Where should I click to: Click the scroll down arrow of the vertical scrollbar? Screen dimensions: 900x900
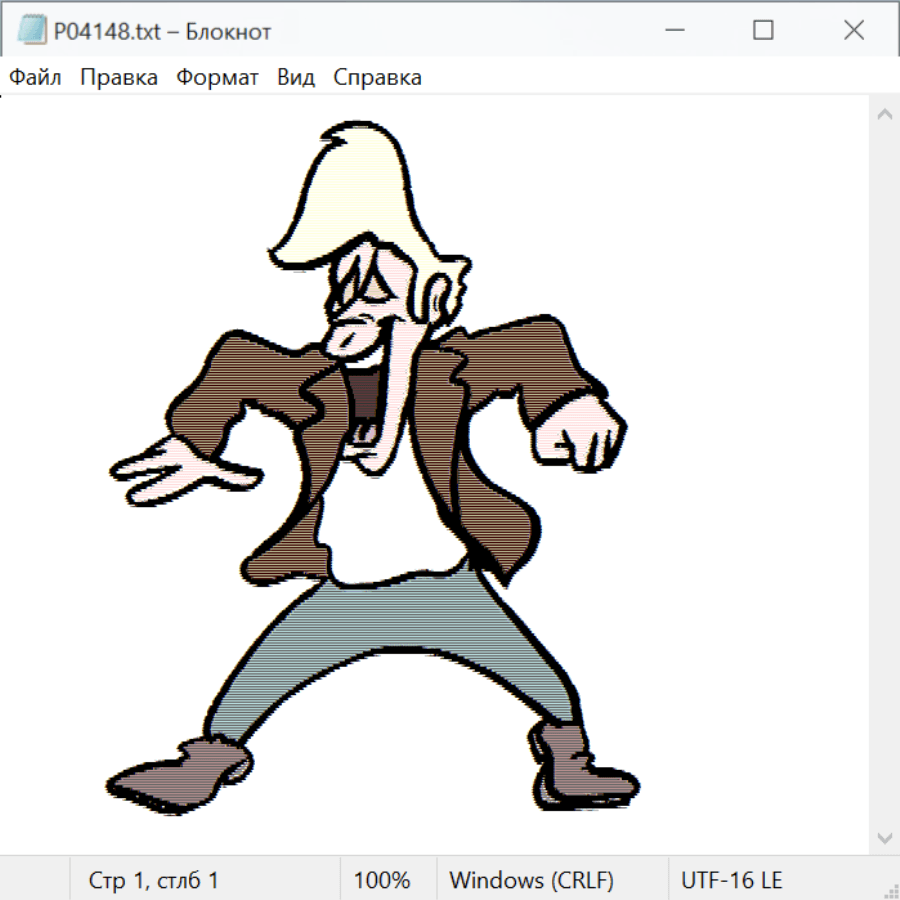pyautogui.click(x=884, y=837)
